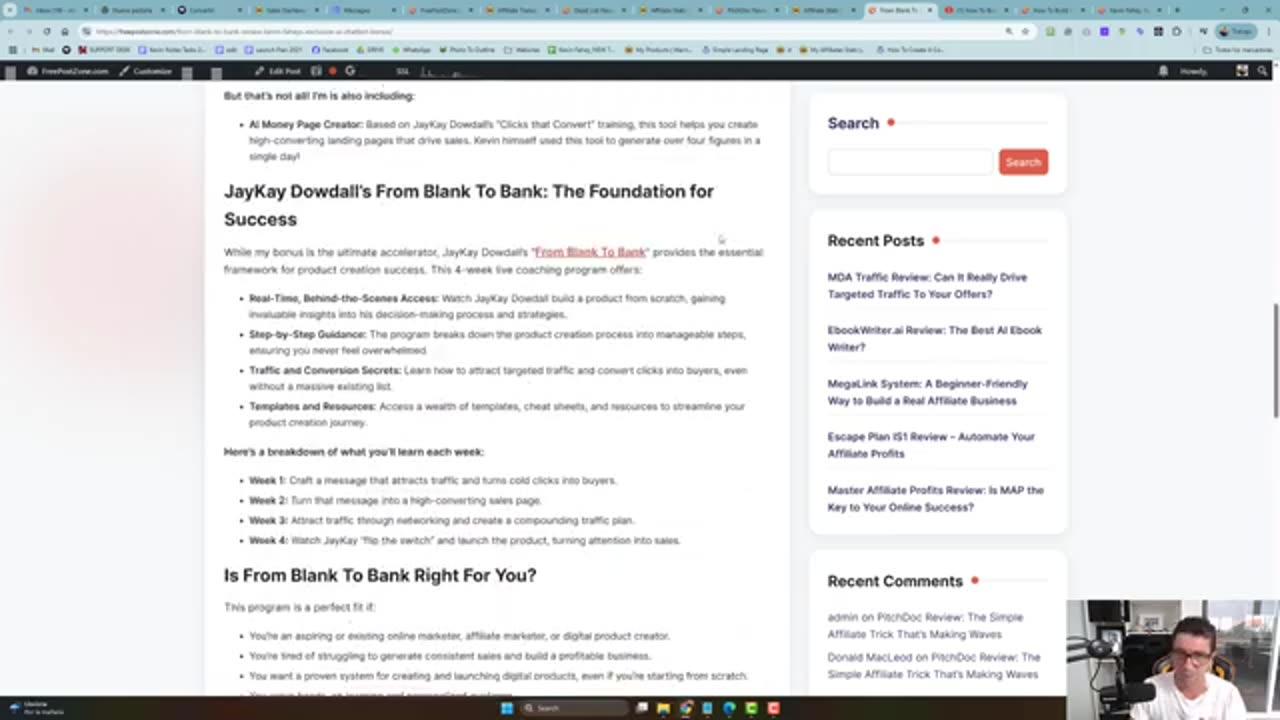The width and height of the screenshot is (1280, 720).
Task: Open Donald MacLeod's PitchDoc Review comment link
Action: tap(933, 666)
